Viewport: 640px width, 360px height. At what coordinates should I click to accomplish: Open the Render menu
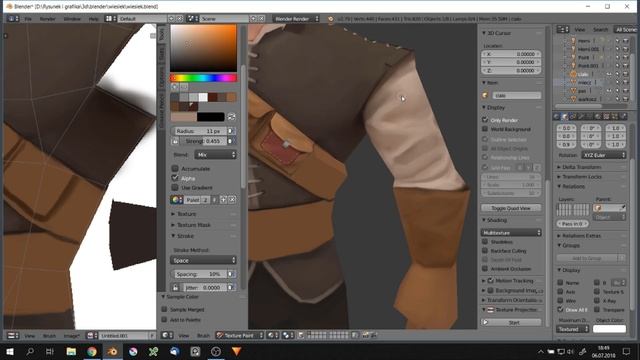click(47, 19)
